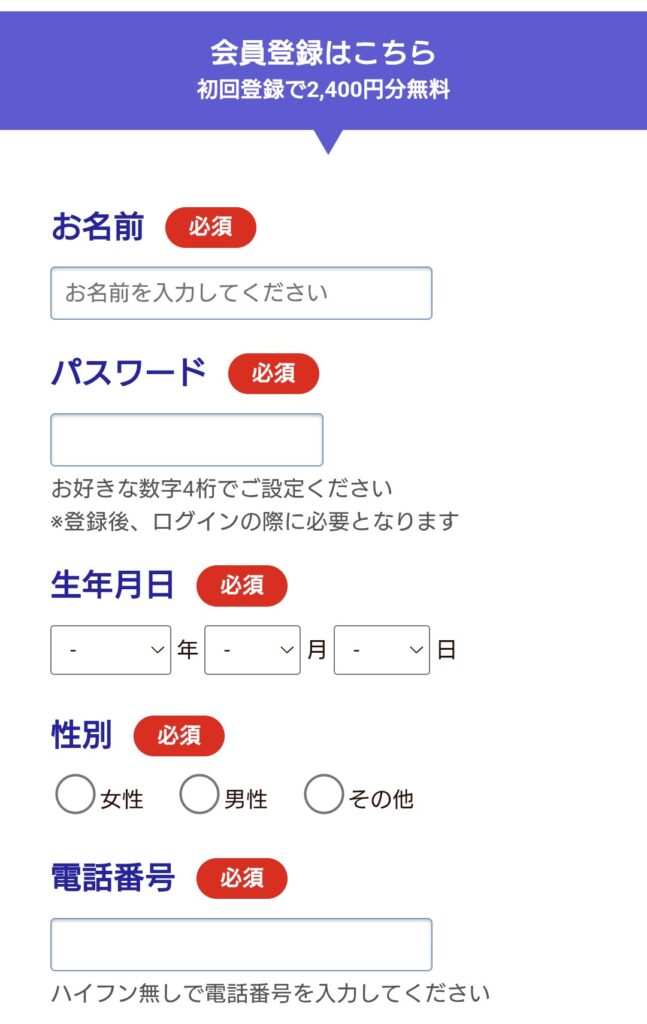Click inside the お名前 name input field
The height and width of the screenshot is (1024, 647).
240,292
